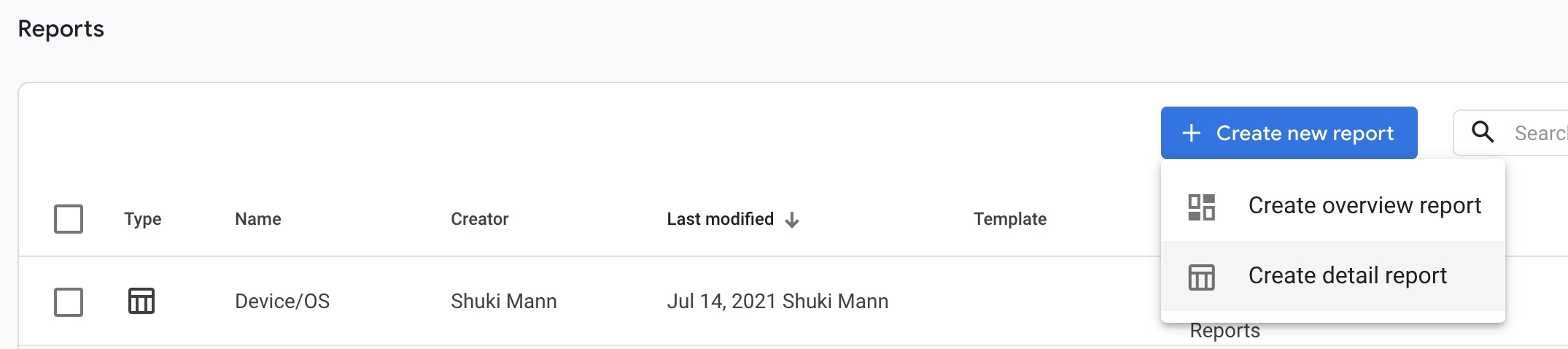The width and height of the screenshot is (1568, 349).
Task: Click the plus icon on Create new report
Action: [x=1191, y=133]
